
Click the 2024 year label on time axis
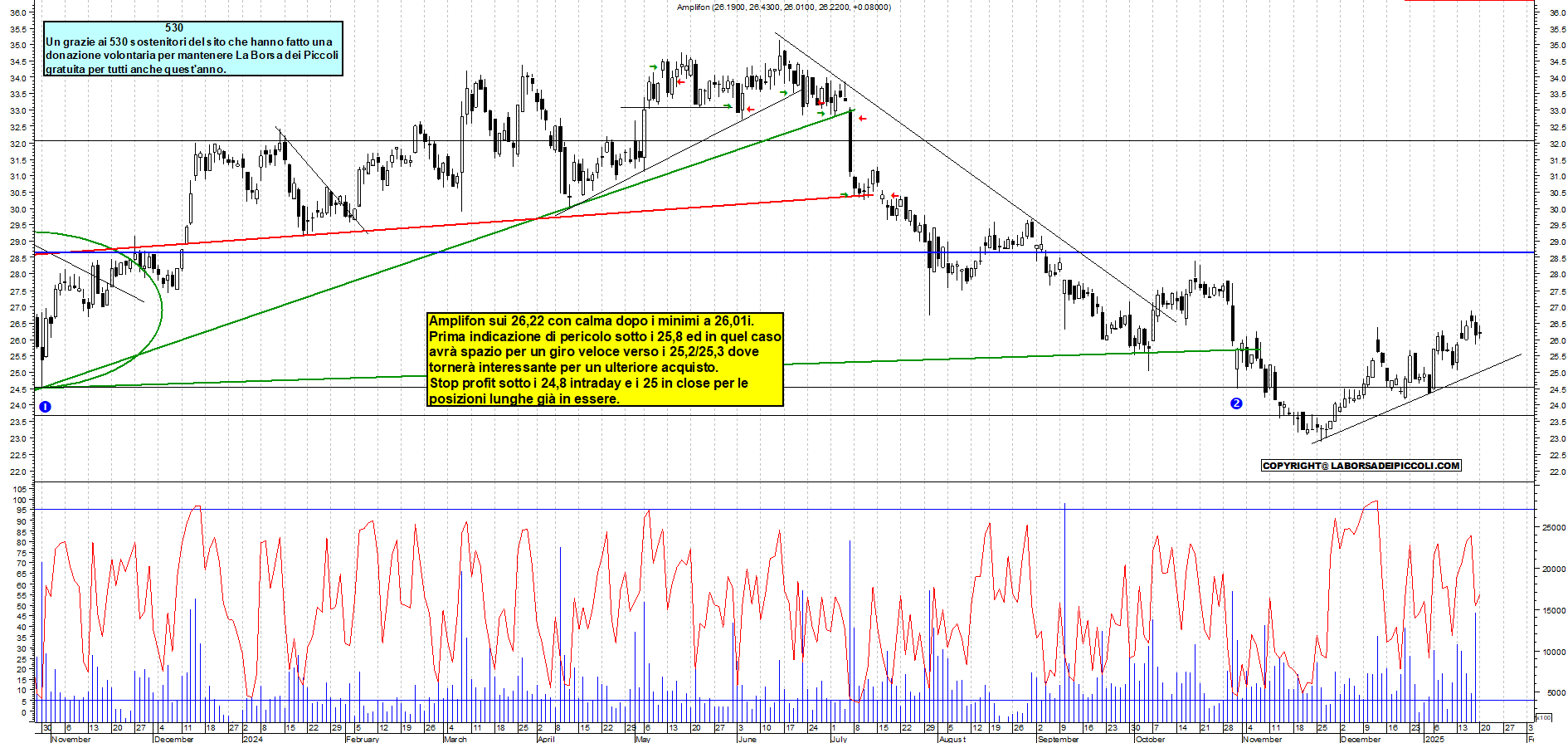[x=252, y=739]
